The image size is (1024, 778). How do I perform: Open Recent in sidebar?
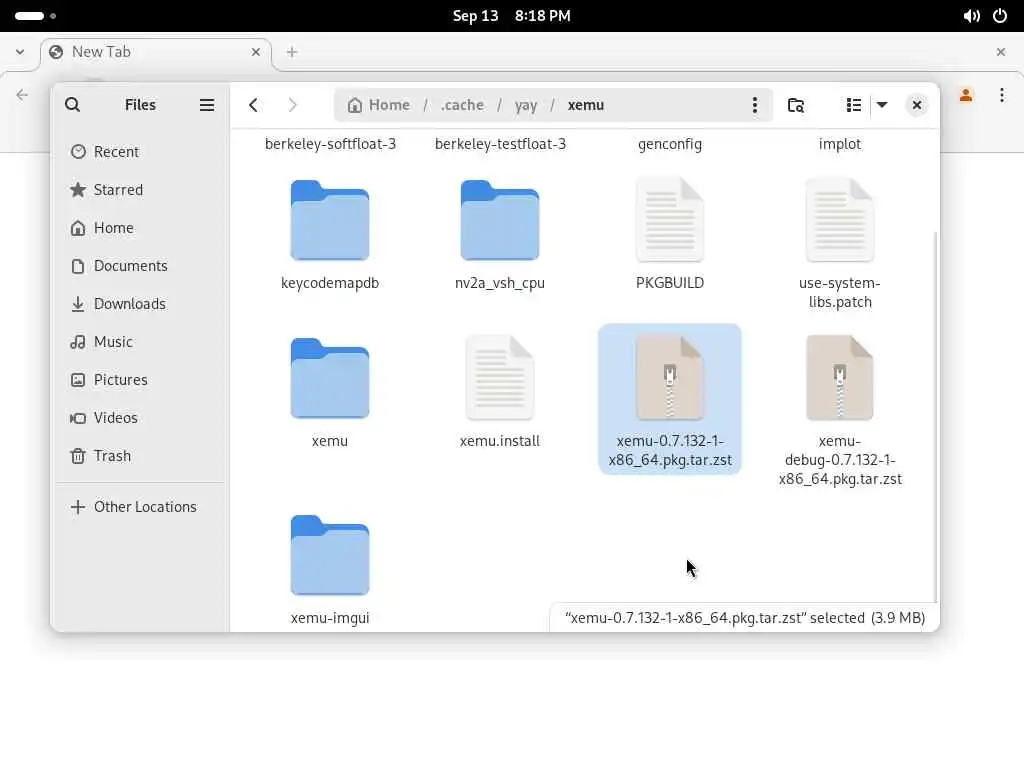140,152
